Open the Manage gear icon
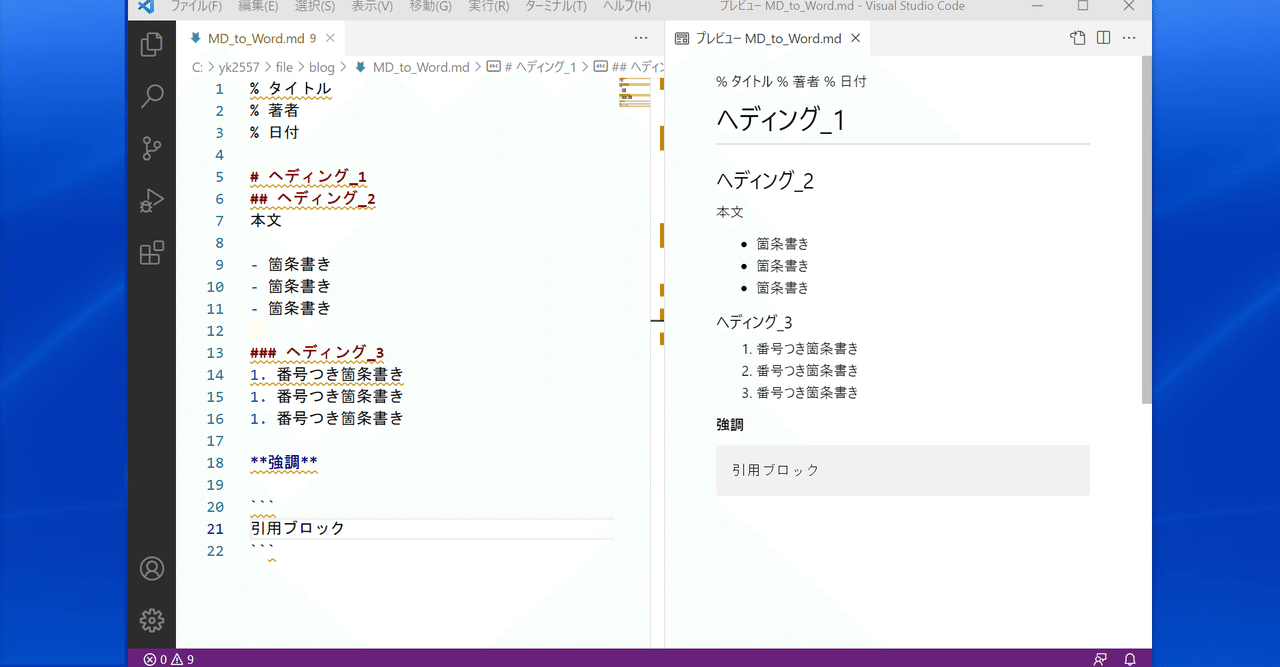 pyautogui.click(x=152, y=620)
